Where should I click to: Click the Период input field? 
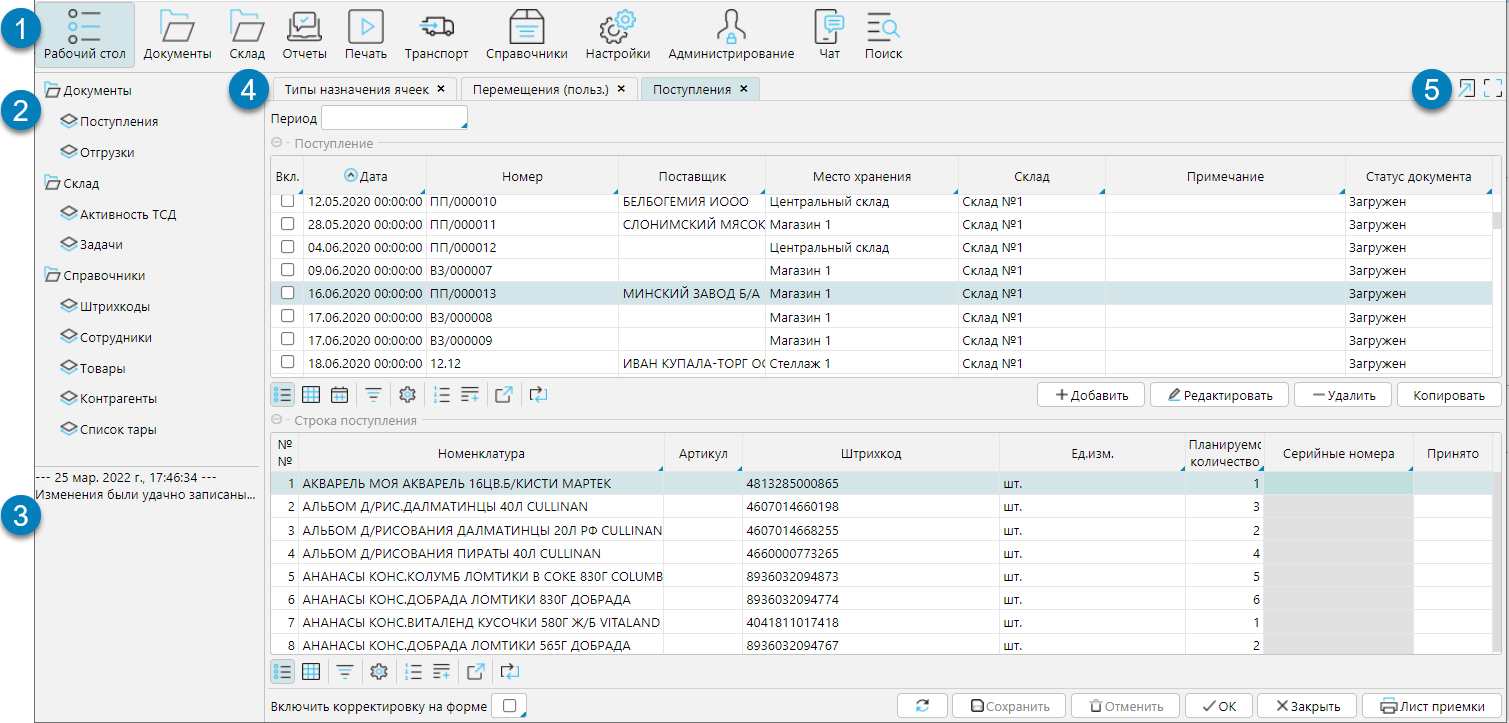tap(394, 119)
